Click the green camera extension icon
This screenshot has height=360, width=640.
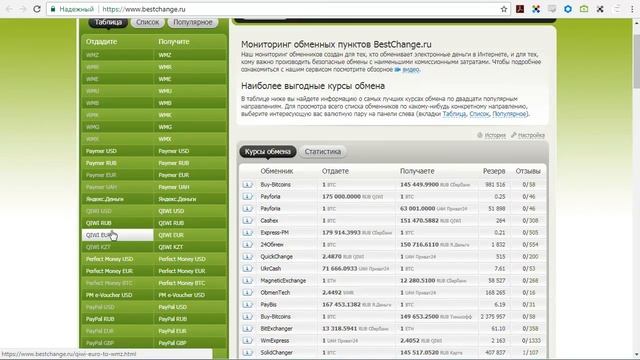pyautogui.click(x=584, y=9)
